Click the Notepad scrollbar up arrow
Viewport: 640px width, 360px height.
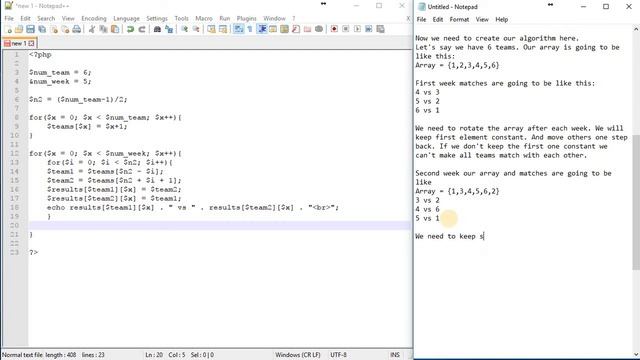coord(636,29)
